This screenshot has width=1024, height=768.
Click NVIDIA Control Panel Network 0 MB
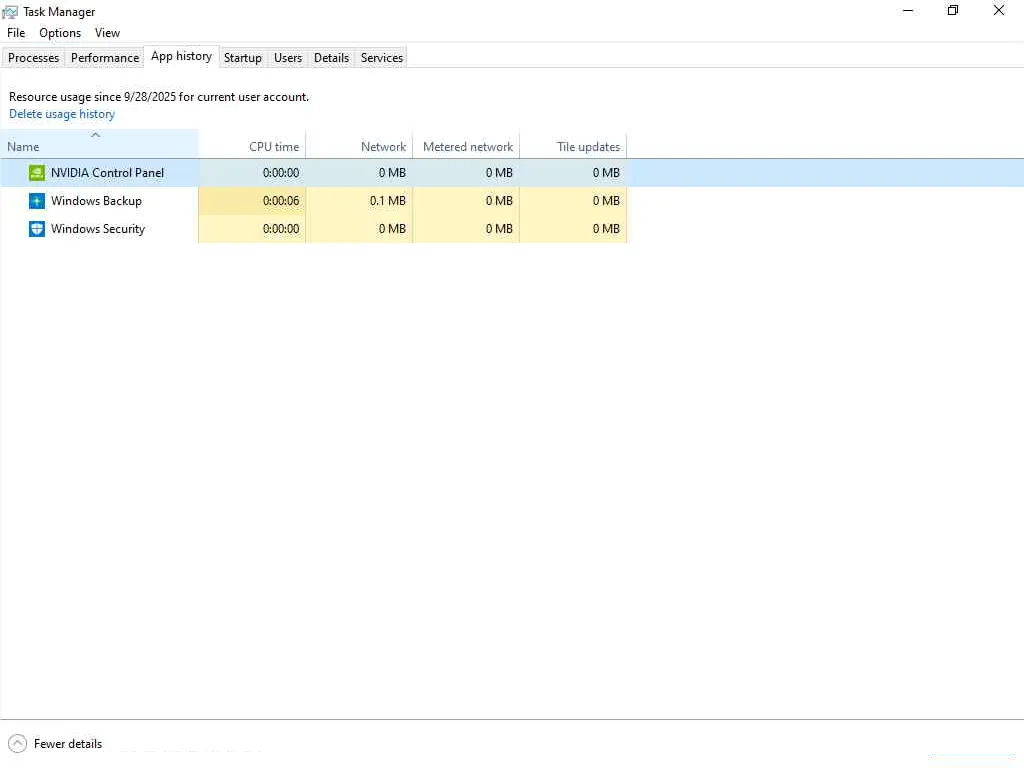pyautogui.click(x=359, y=173)
